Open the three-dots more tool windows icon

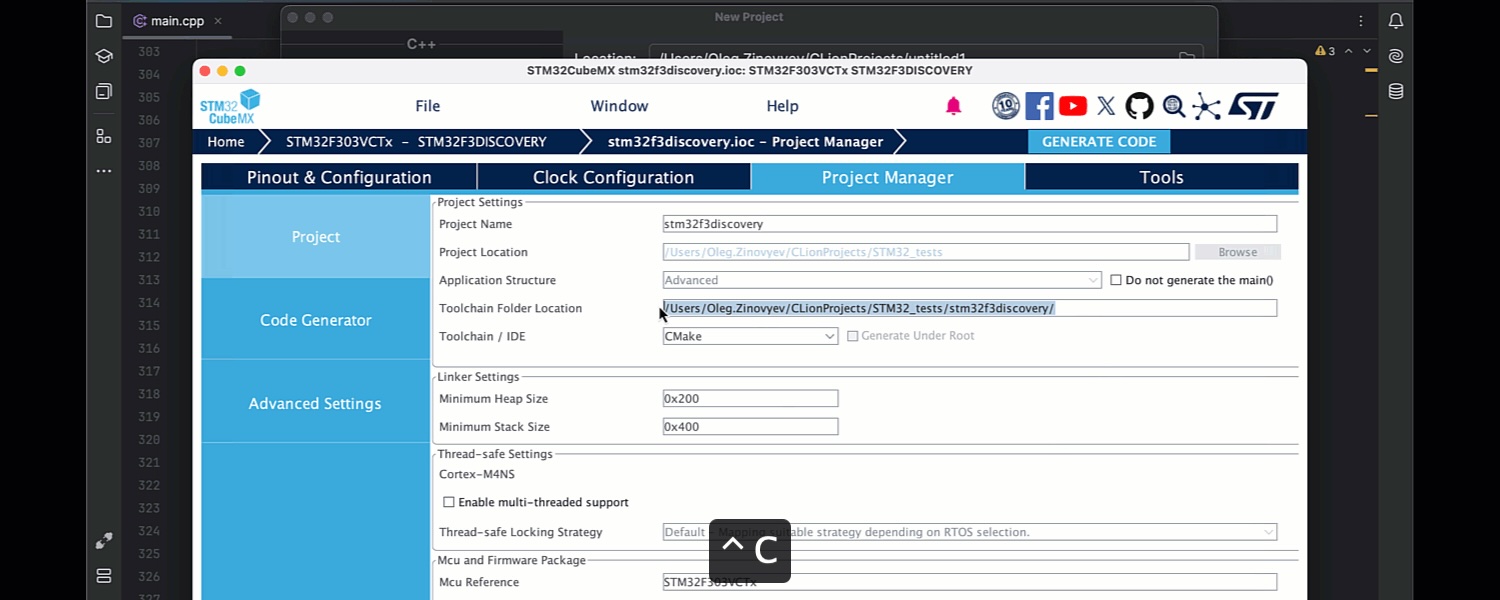pos(104,171)
